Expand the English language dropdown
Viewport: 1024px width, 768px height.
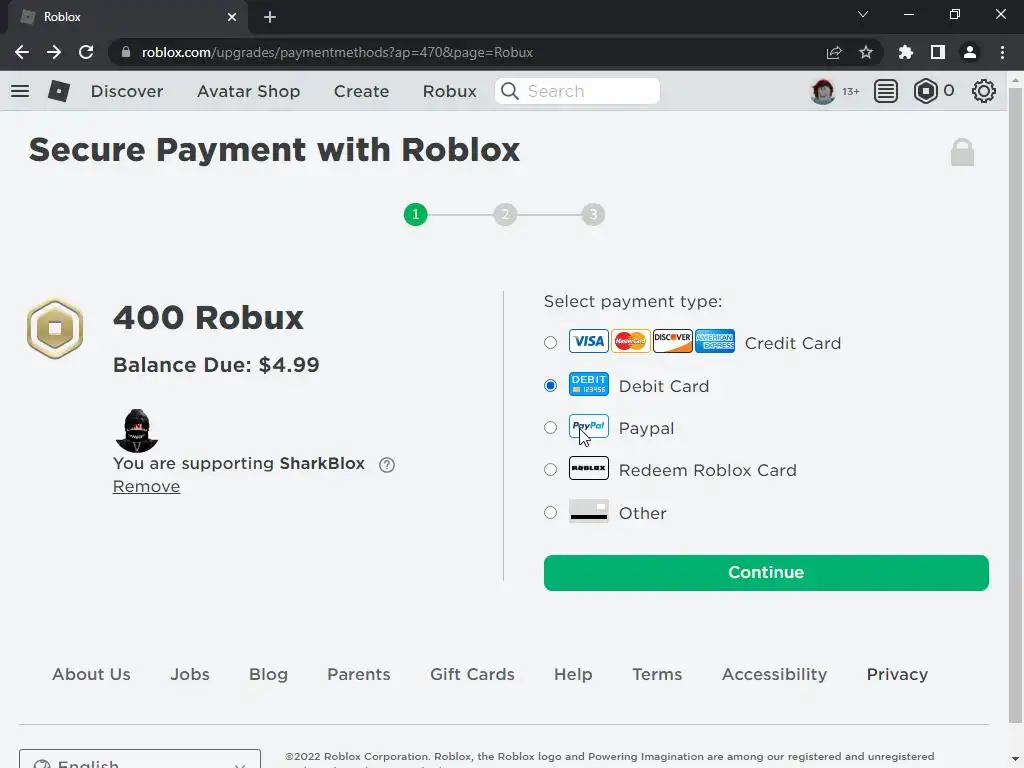140,759
